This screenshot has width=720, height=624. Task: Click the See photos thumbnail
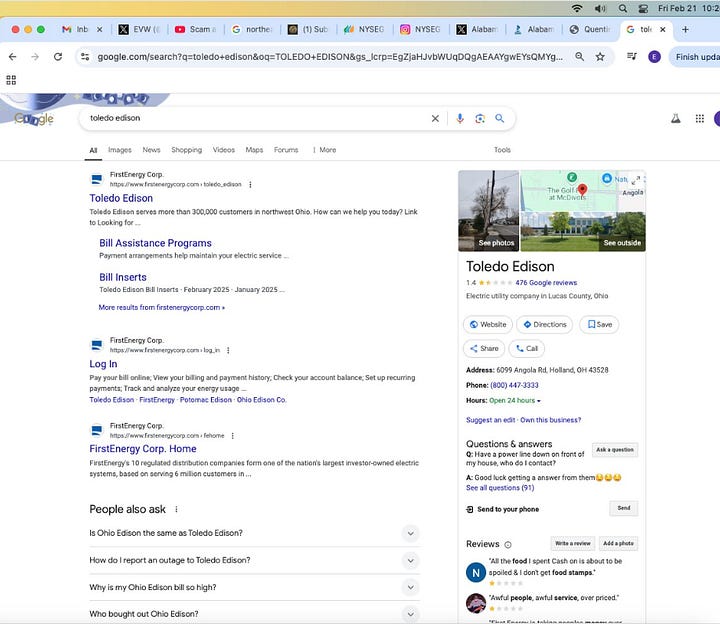pos(489,211)
